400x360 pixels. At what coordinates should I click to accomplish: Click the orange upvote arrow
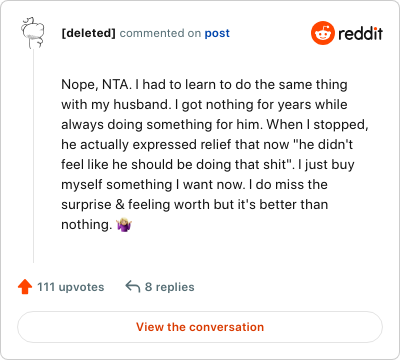tap(25, 287)
